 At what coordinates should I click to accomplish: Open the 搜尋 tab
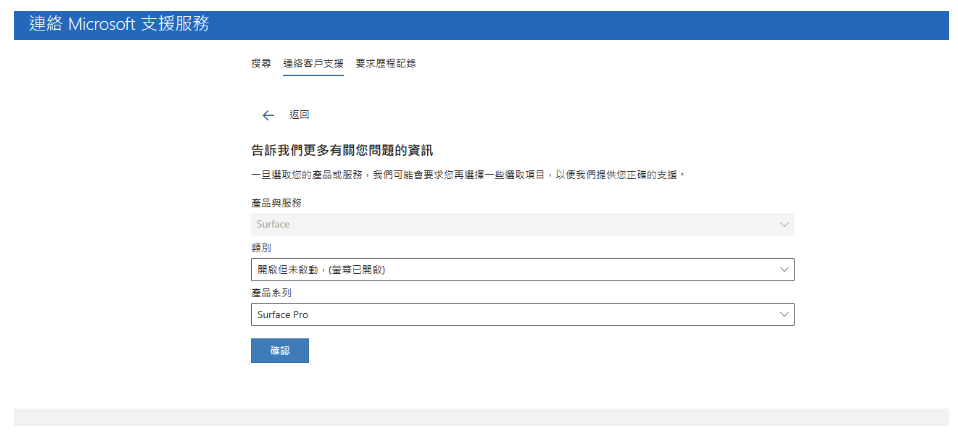[261, 64]
